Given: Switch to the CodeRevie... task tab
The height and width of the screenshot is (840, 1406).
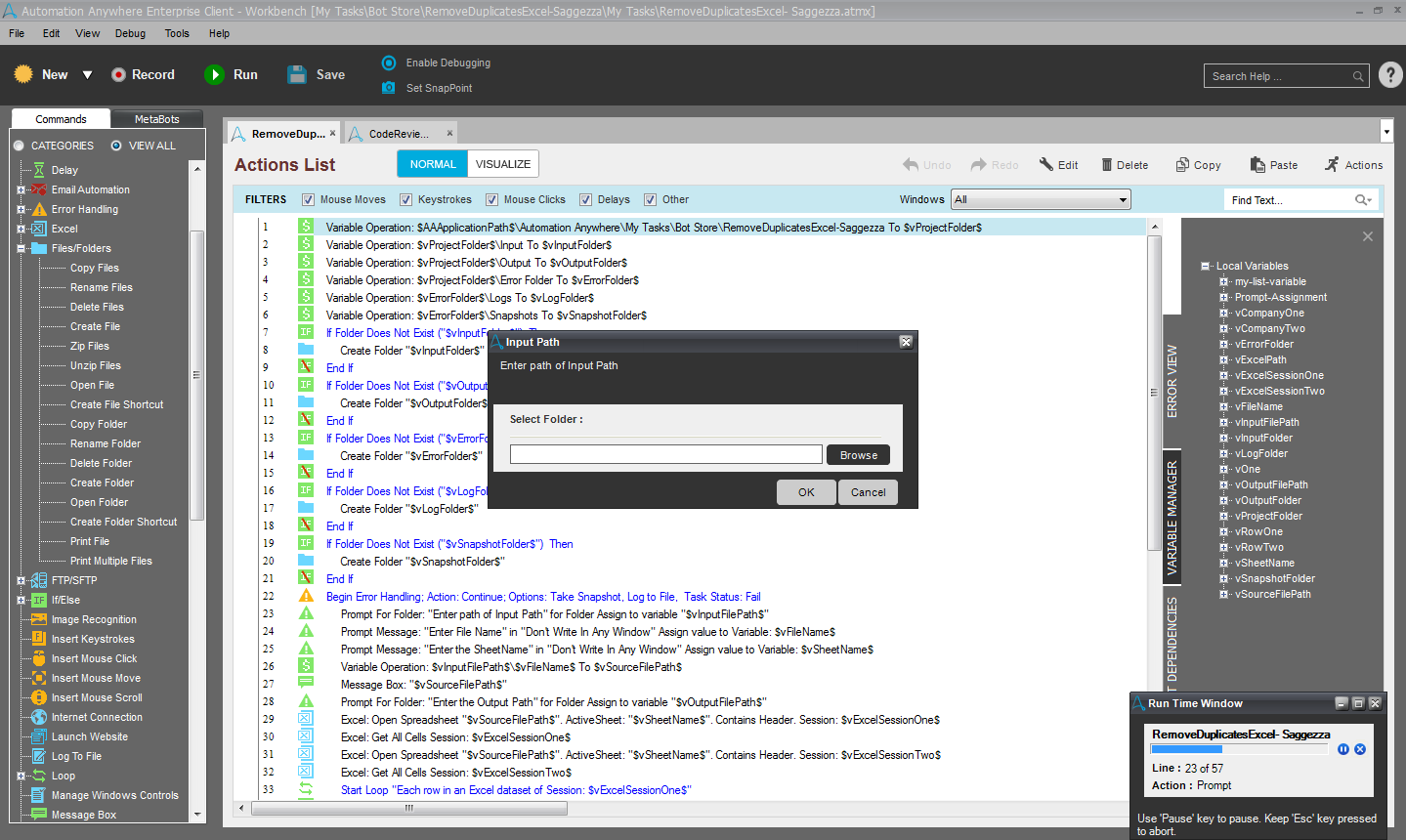Looking at the screenshot, I should (399, 134).
